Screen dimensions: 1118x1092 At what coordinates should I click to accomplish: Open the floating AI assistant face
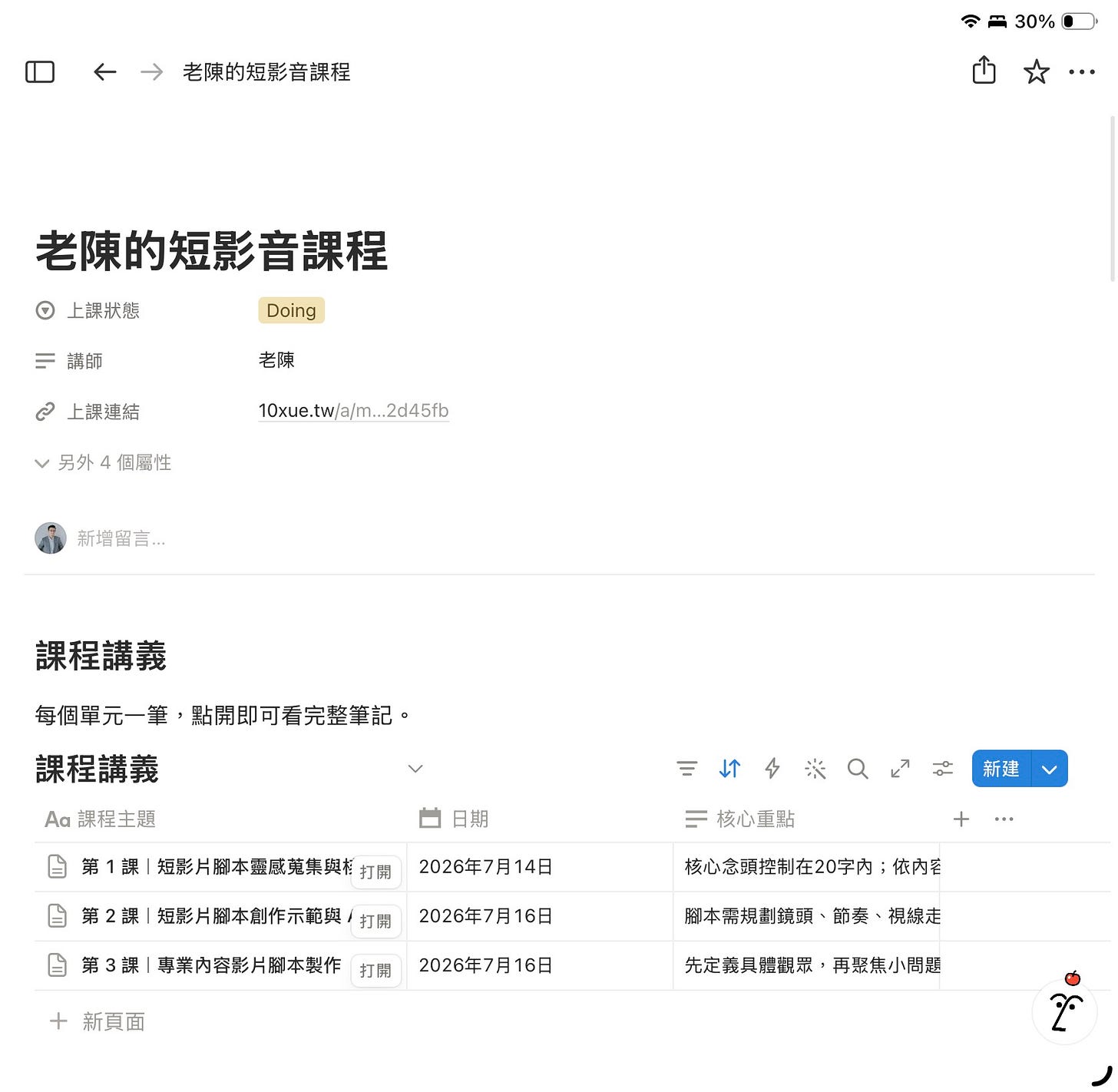1064,1011
